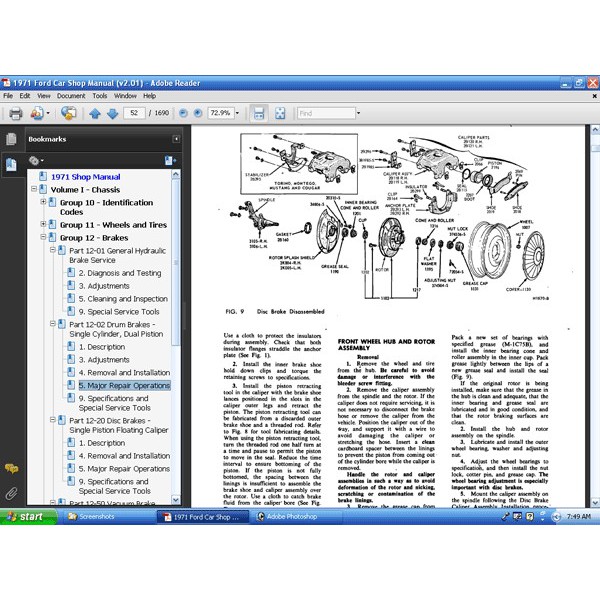Click the taskbar clock showing 7:49 AM

(579, 517)
